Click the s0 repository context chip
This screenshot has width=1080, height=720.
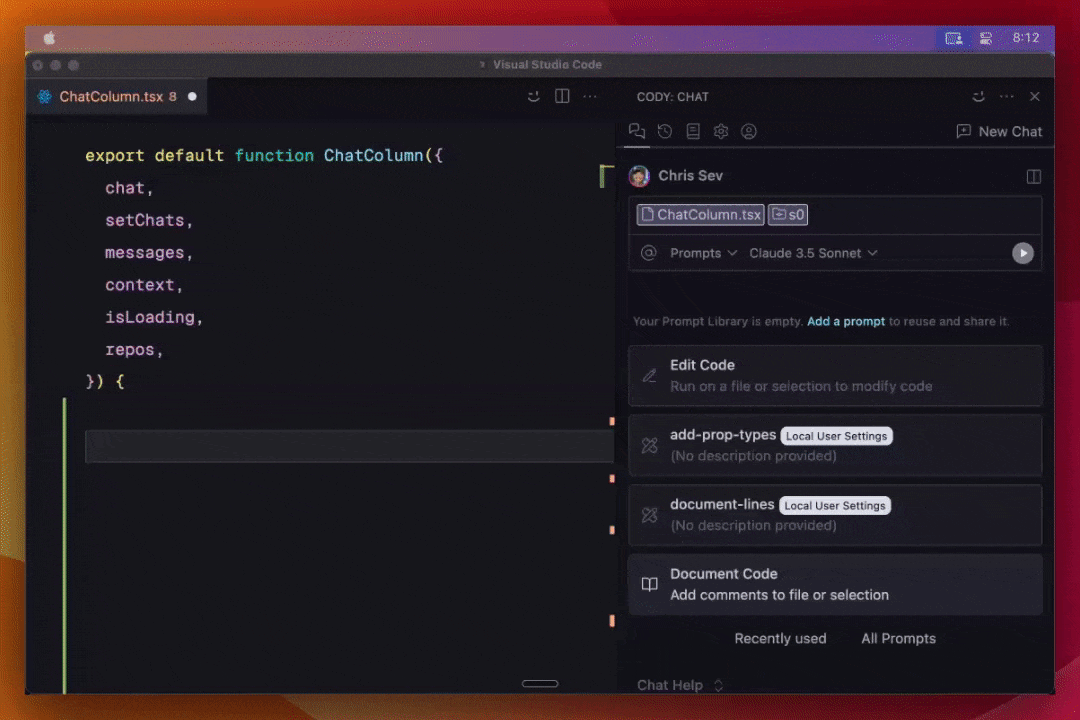[x=788, y=214]
